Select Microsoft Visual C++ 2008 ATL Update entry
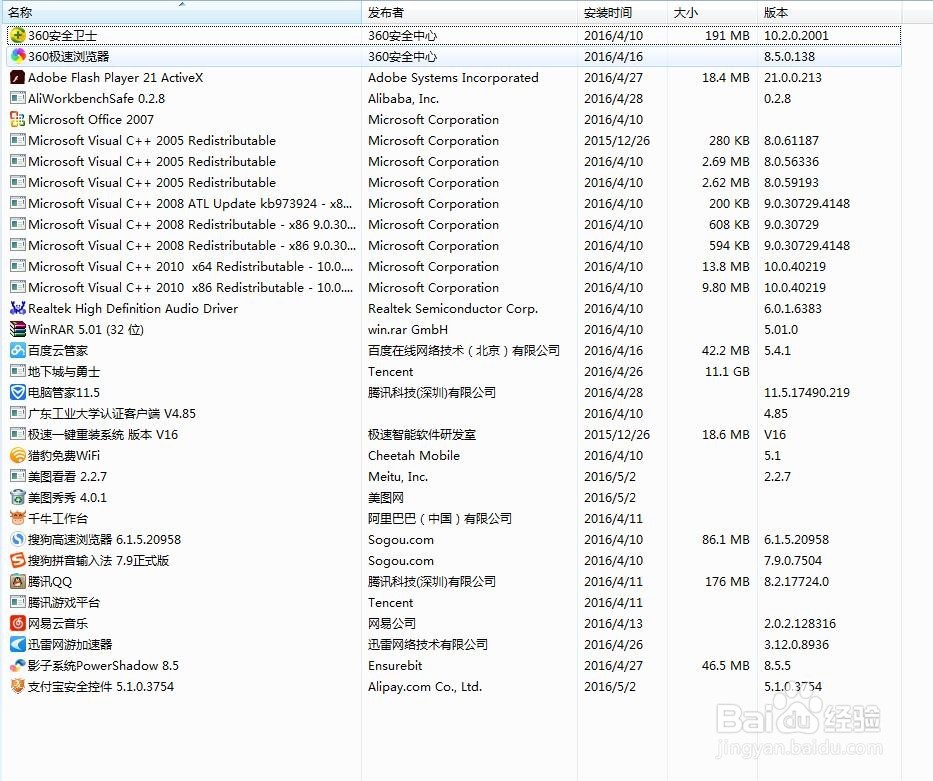 [x=455, y=203]
